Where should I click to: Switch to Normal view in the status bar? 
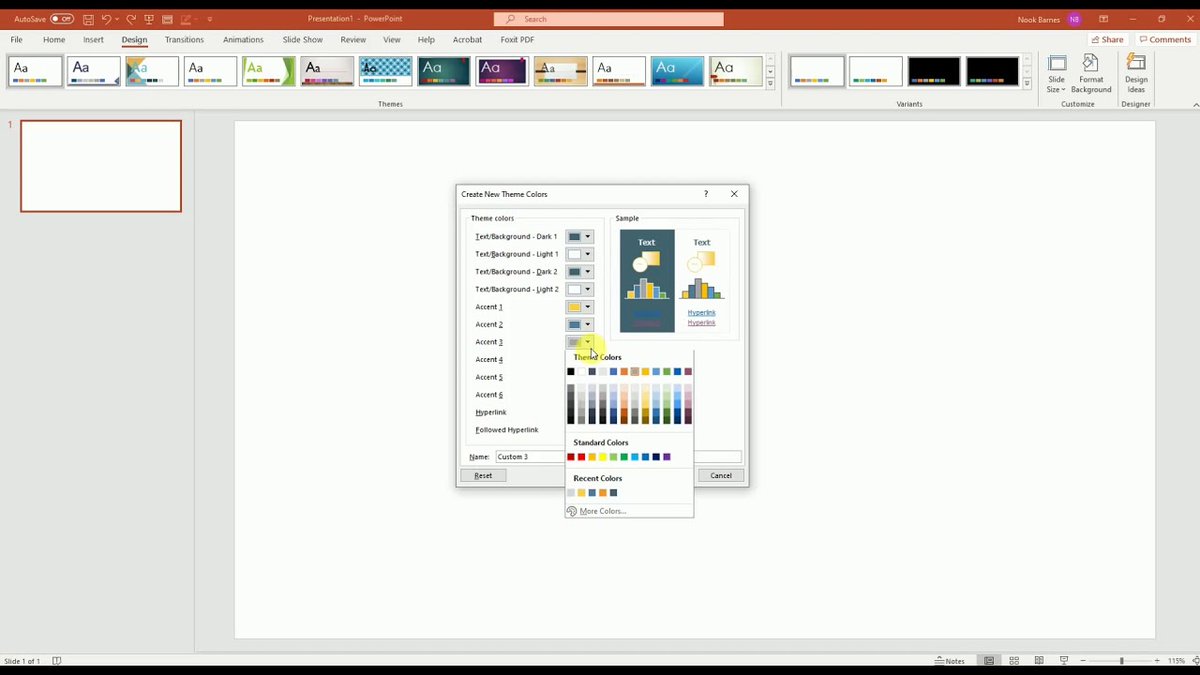[x=989, y=661]
